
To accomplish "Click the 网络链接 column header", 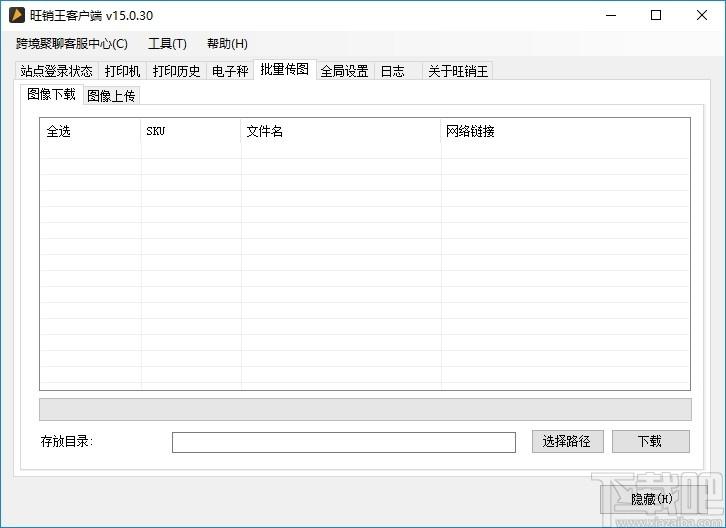I will click(565, 131).
